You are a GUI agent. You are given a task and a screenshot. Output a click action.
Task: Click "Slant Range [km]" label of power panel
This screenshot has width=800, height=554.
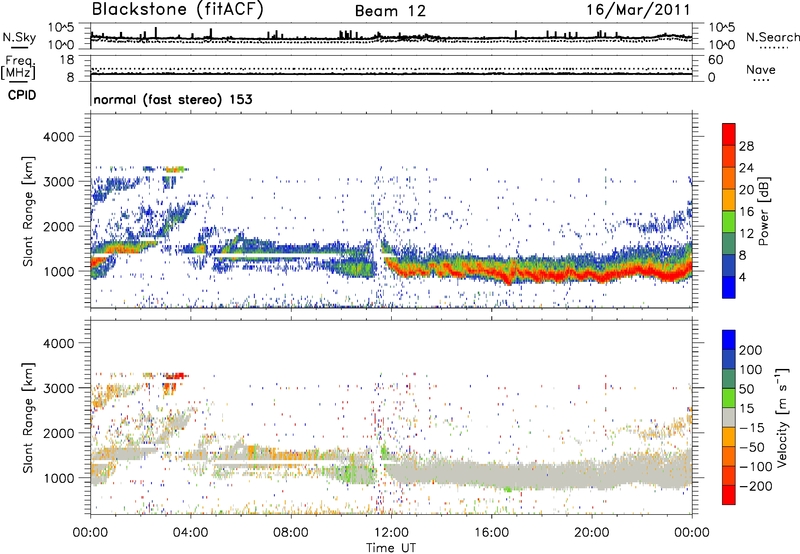28,212
